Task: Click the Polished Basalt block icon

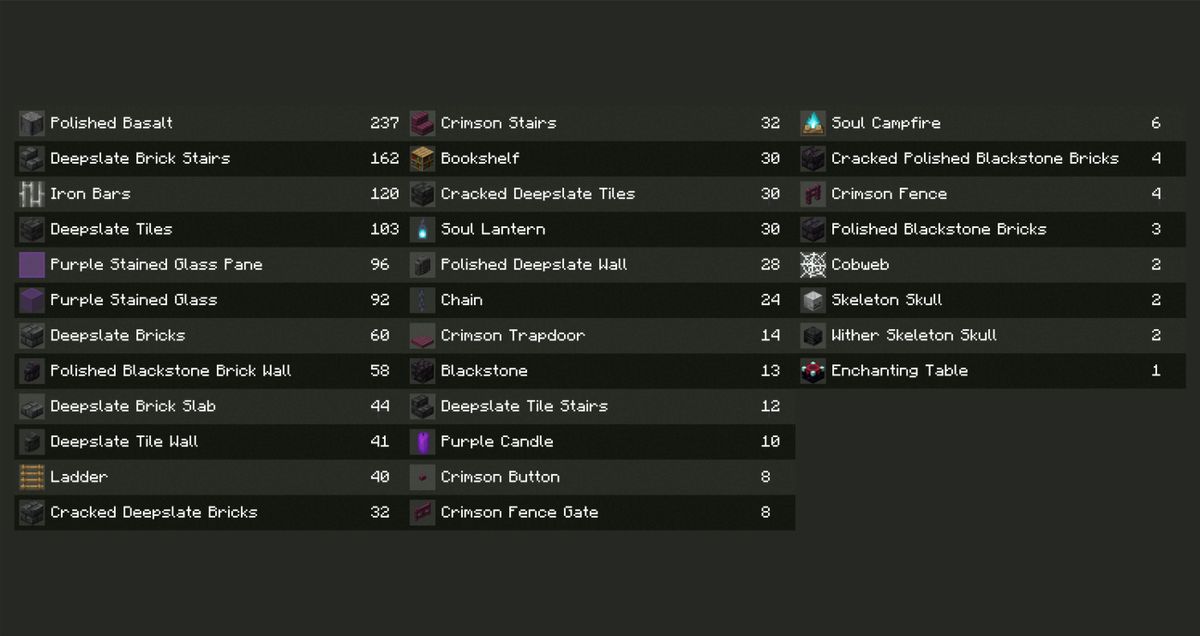Action: (x=32, y=123)
